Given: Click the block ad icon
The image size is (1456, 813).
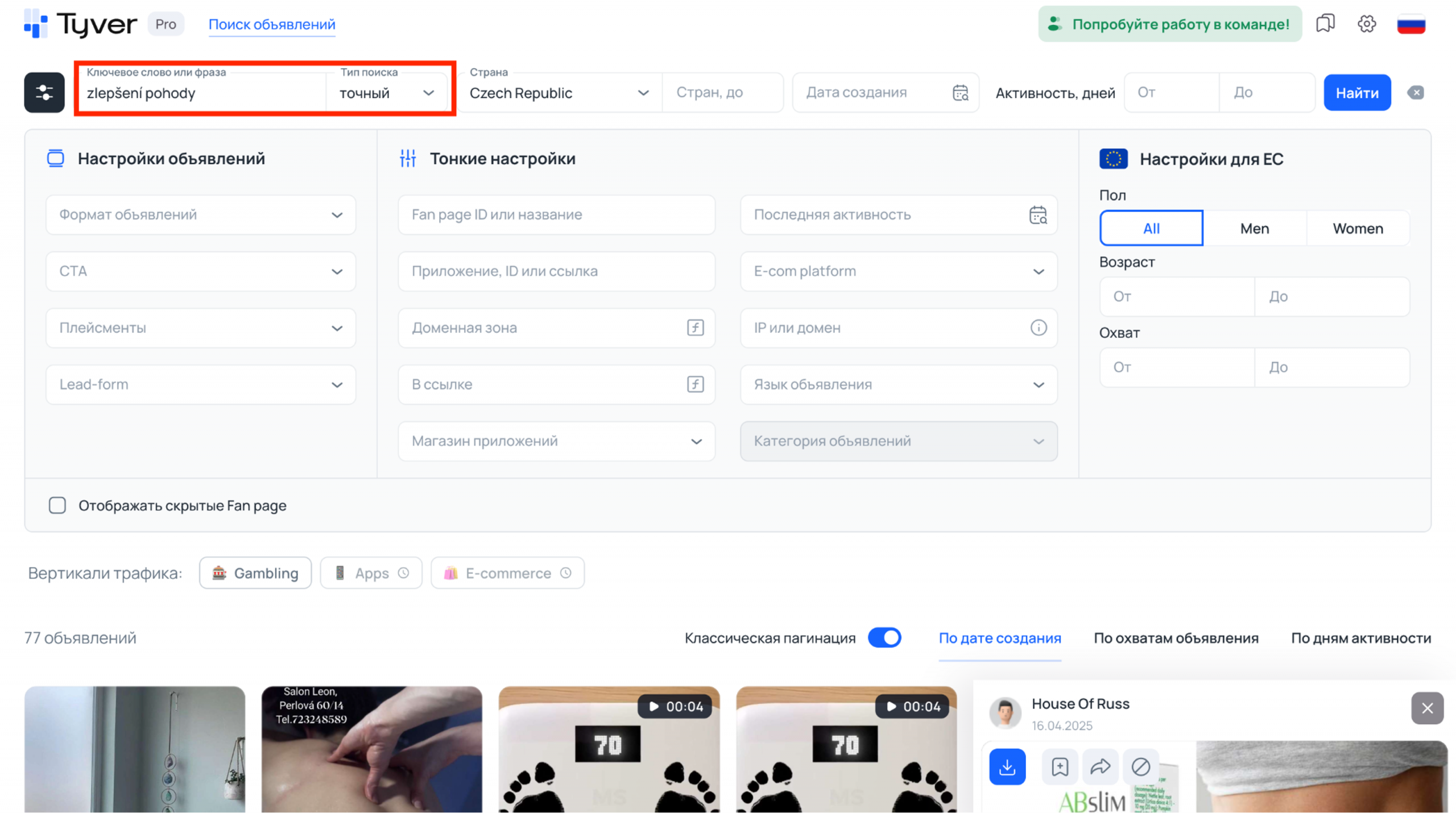Looking at the screenshot, I should point(1140,766).
